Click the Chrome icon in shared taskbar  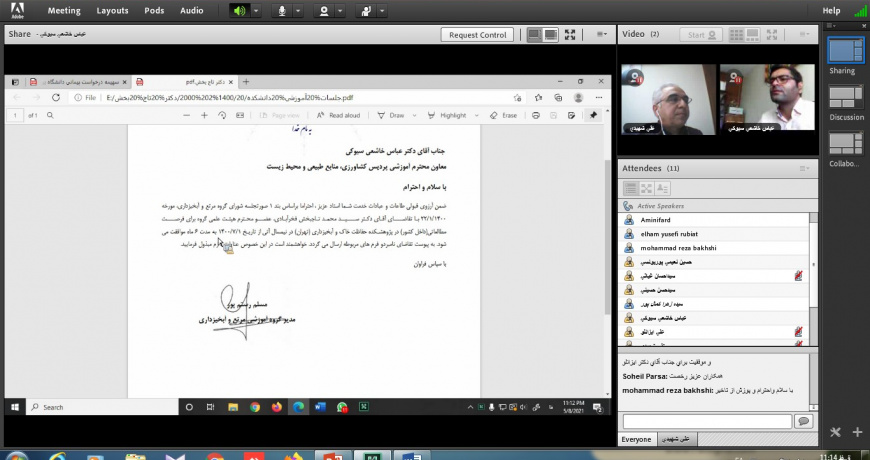tap(255, 407)
